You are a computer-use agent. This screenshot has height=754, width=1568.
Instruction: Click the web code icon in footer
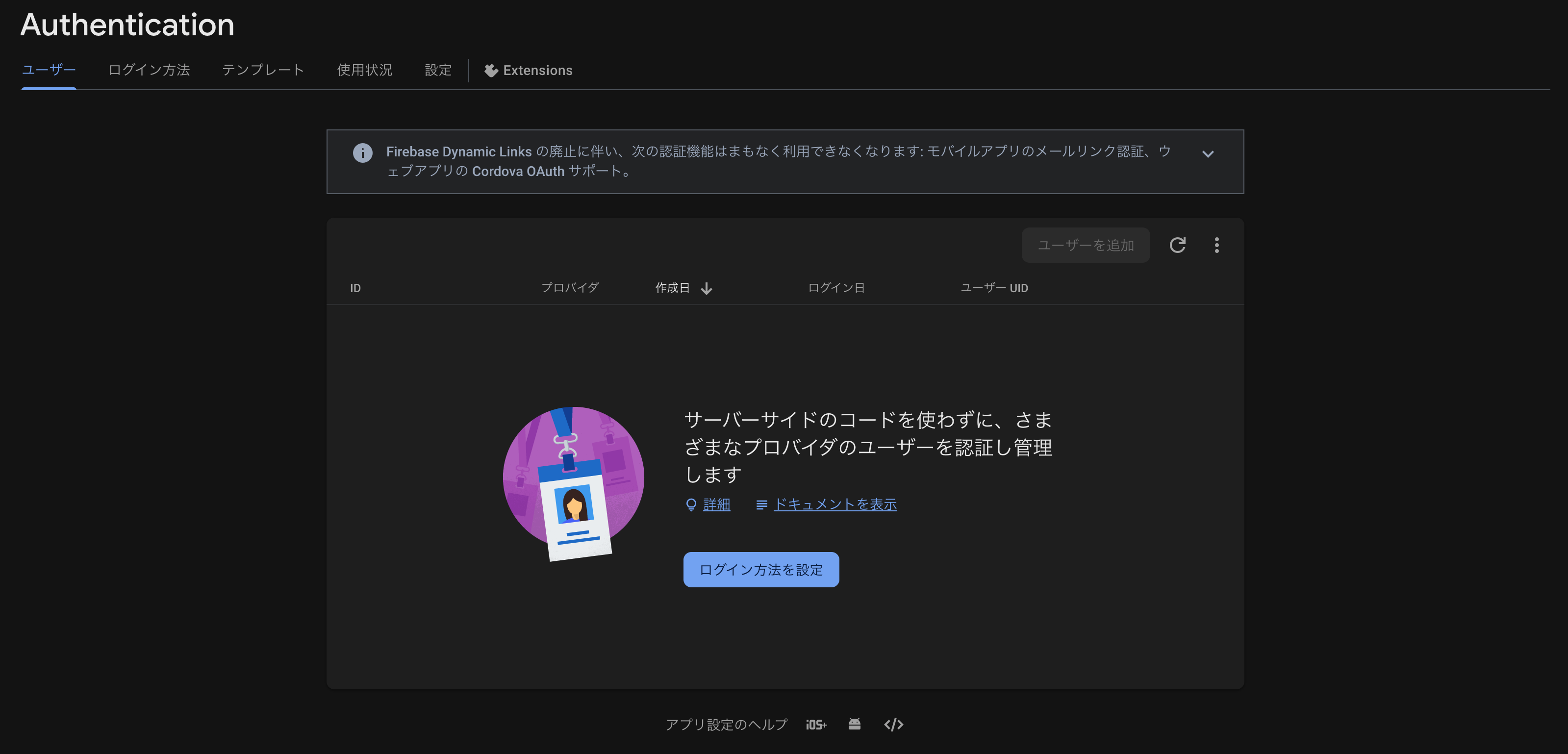[893, 724]
